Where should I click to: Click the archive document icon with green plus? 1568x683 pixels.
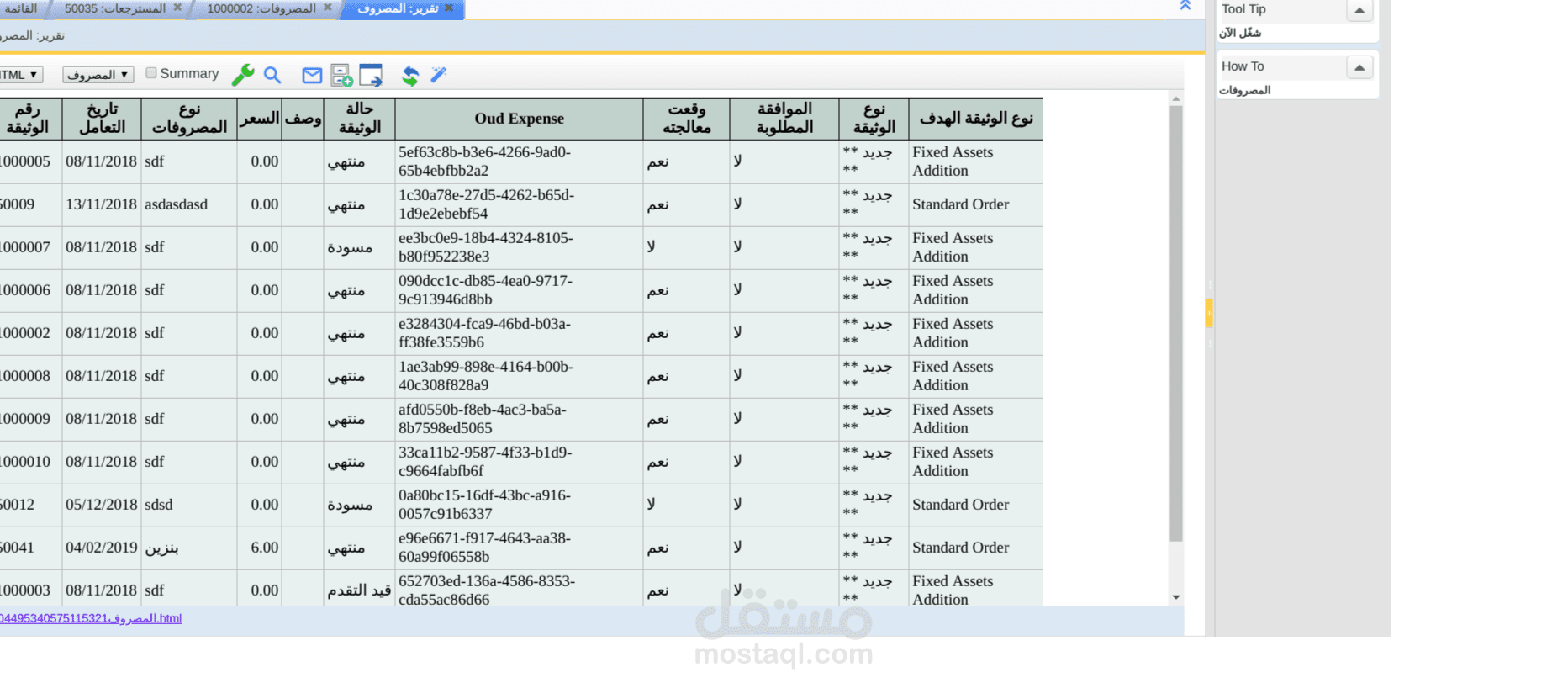tap(342, 76)
